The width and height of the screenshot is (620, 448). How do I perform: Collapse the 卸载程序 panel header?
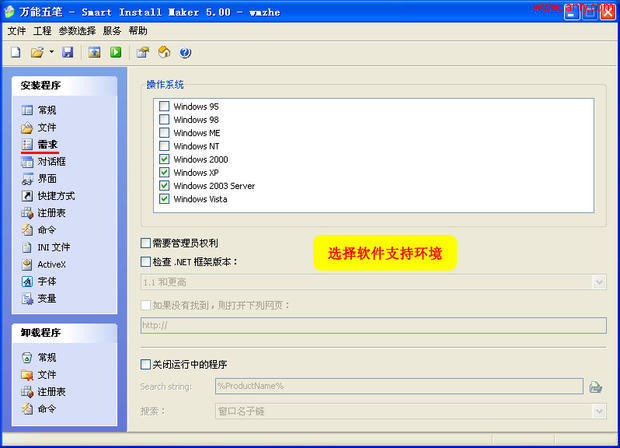64,333
